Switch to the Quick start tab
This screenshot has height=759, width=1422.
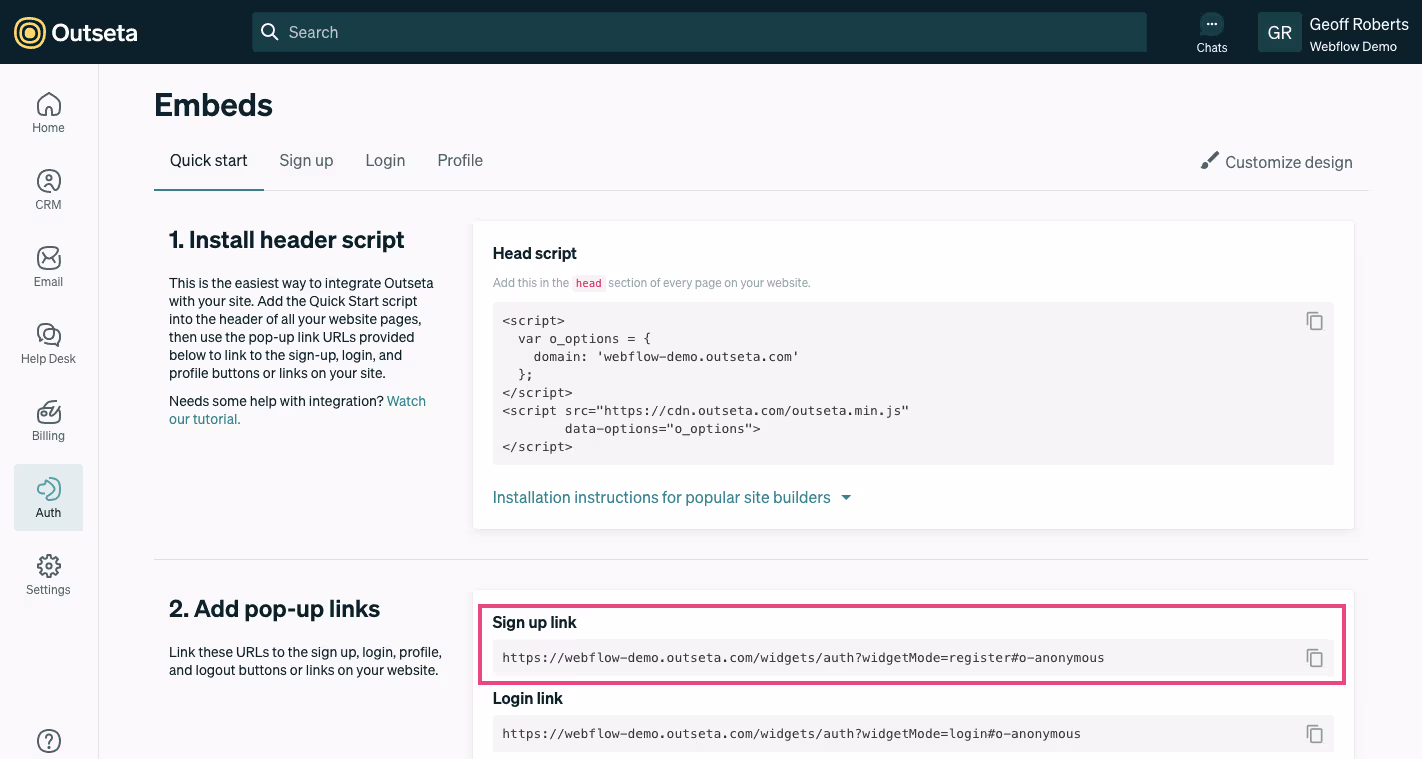(x=209, y=160)
